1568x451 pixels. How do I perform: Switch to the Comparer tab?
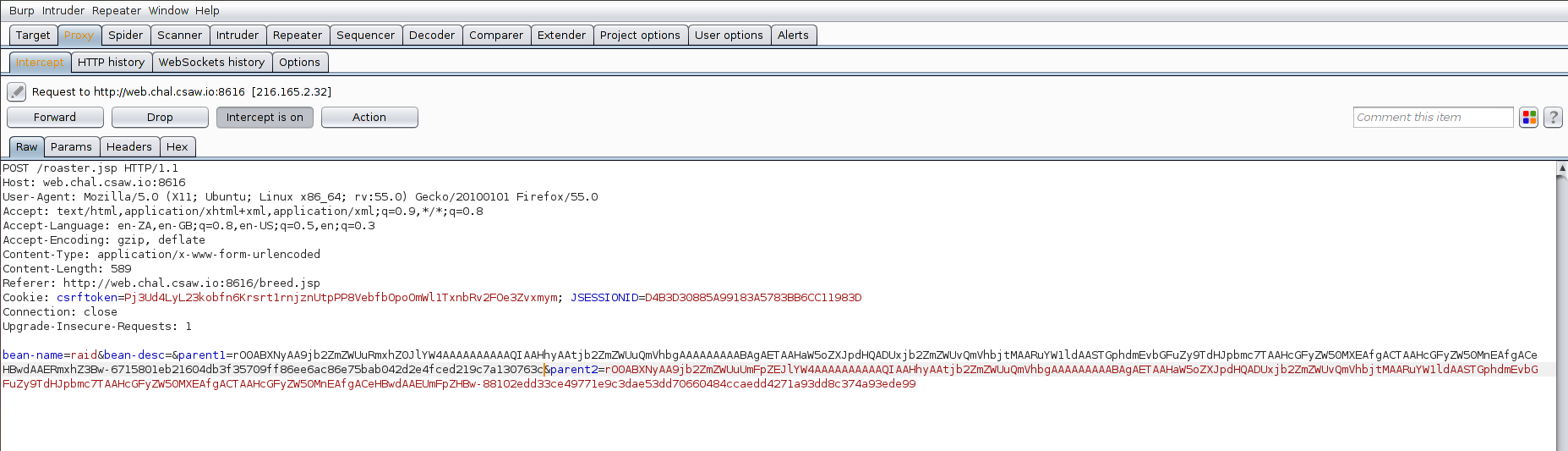click(x=496, y=35)
